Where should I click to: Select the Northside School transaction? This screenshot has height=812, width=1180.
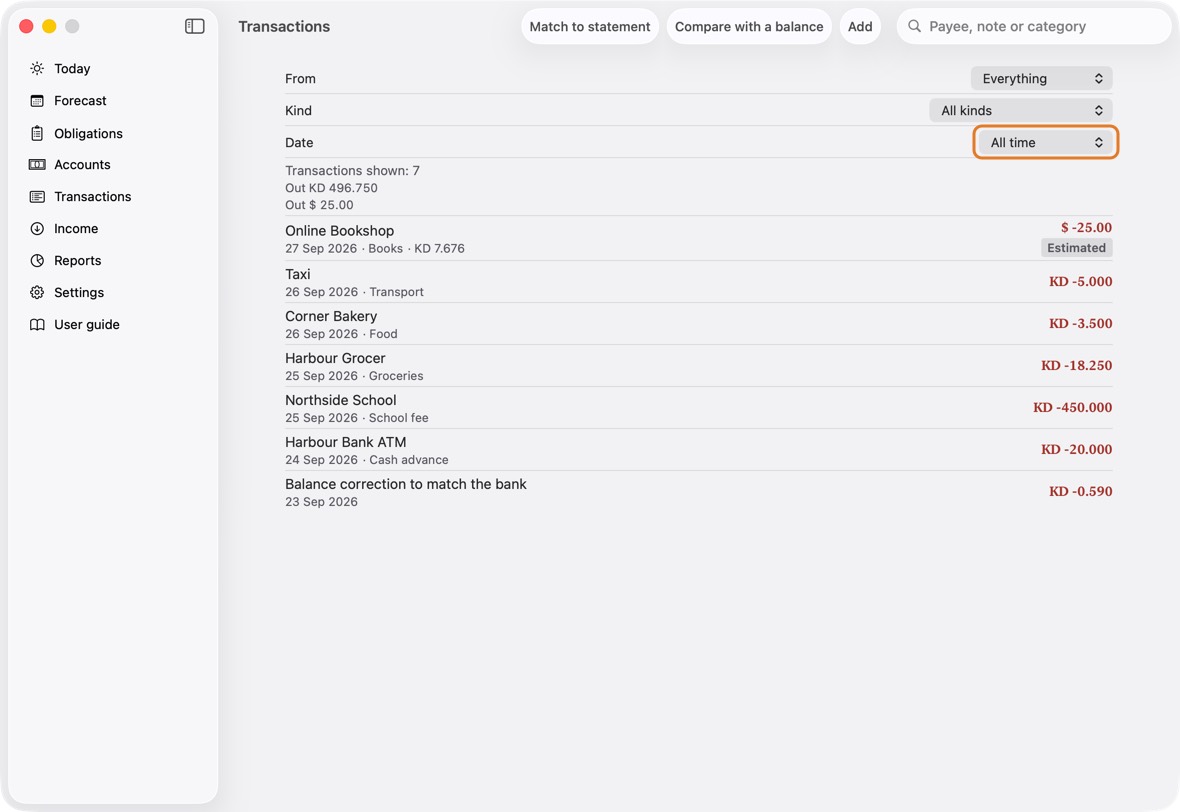[x=698, y=409]
